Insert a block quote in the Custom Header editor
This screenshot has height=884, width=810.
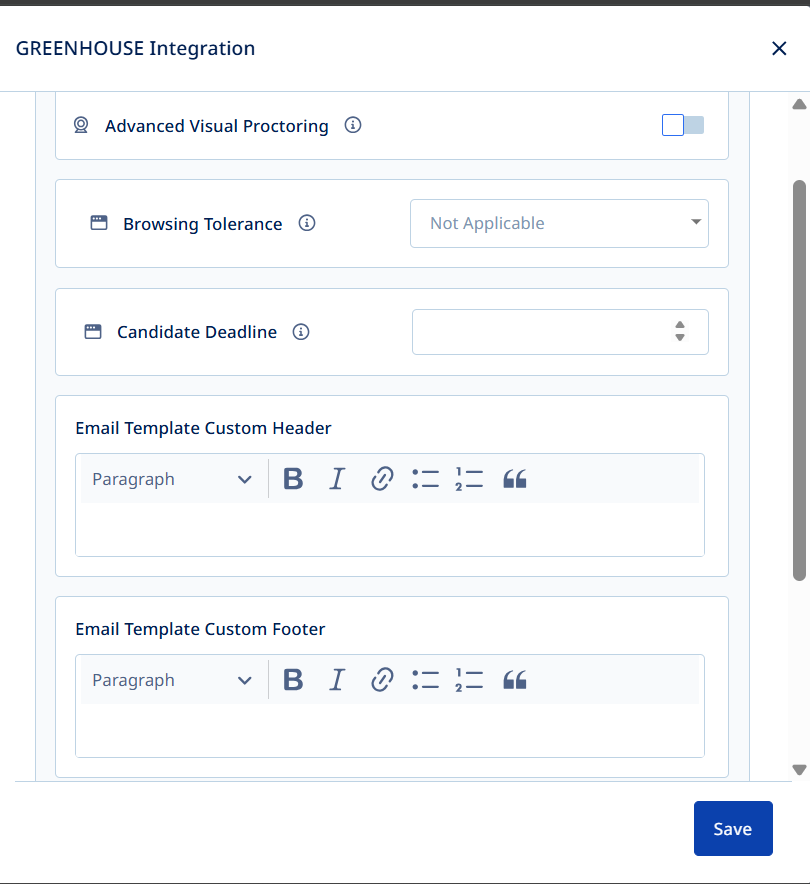tap(515, 479)
